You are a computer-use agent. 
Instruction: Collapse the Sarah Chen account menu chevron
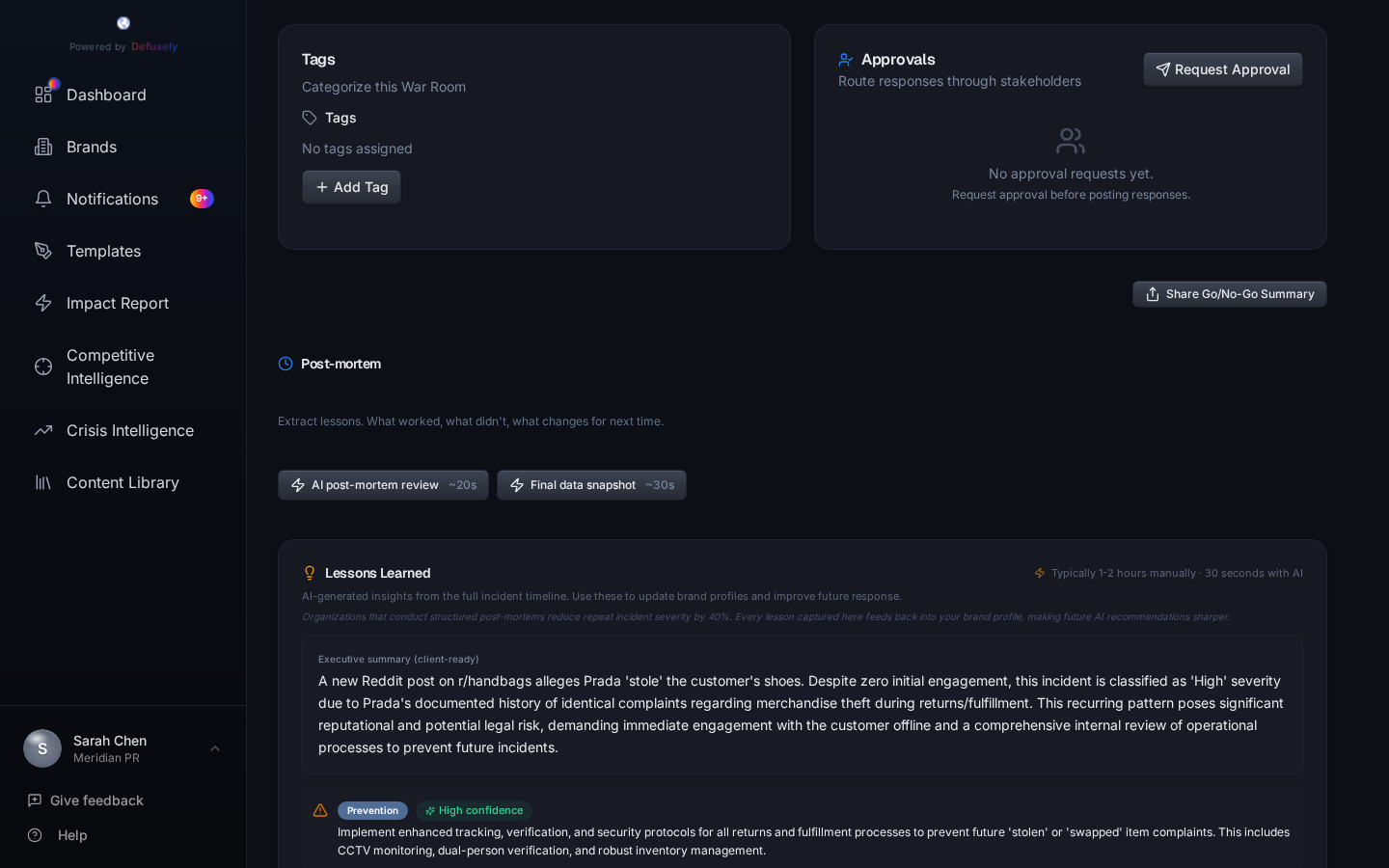(x=215, y=748)
